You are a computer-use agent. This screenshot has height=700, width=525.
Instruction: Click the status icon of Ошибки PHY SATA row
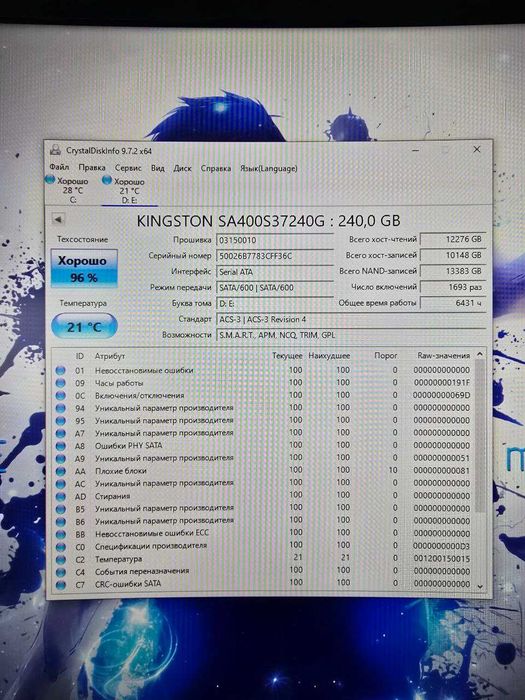[x=61, y=446]
